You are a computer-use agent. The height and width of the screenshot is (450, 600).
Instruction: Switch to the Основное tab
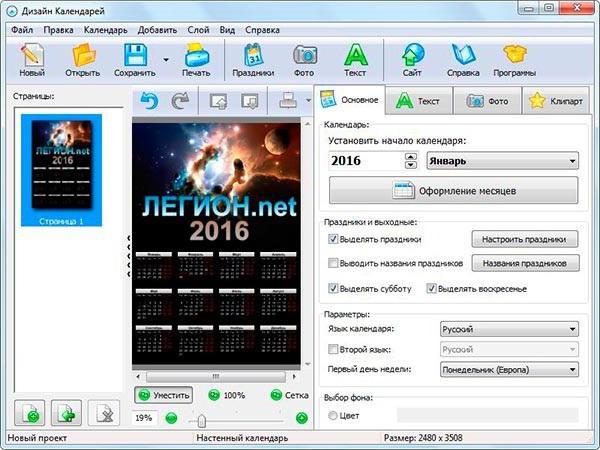(x=349, y=100)
